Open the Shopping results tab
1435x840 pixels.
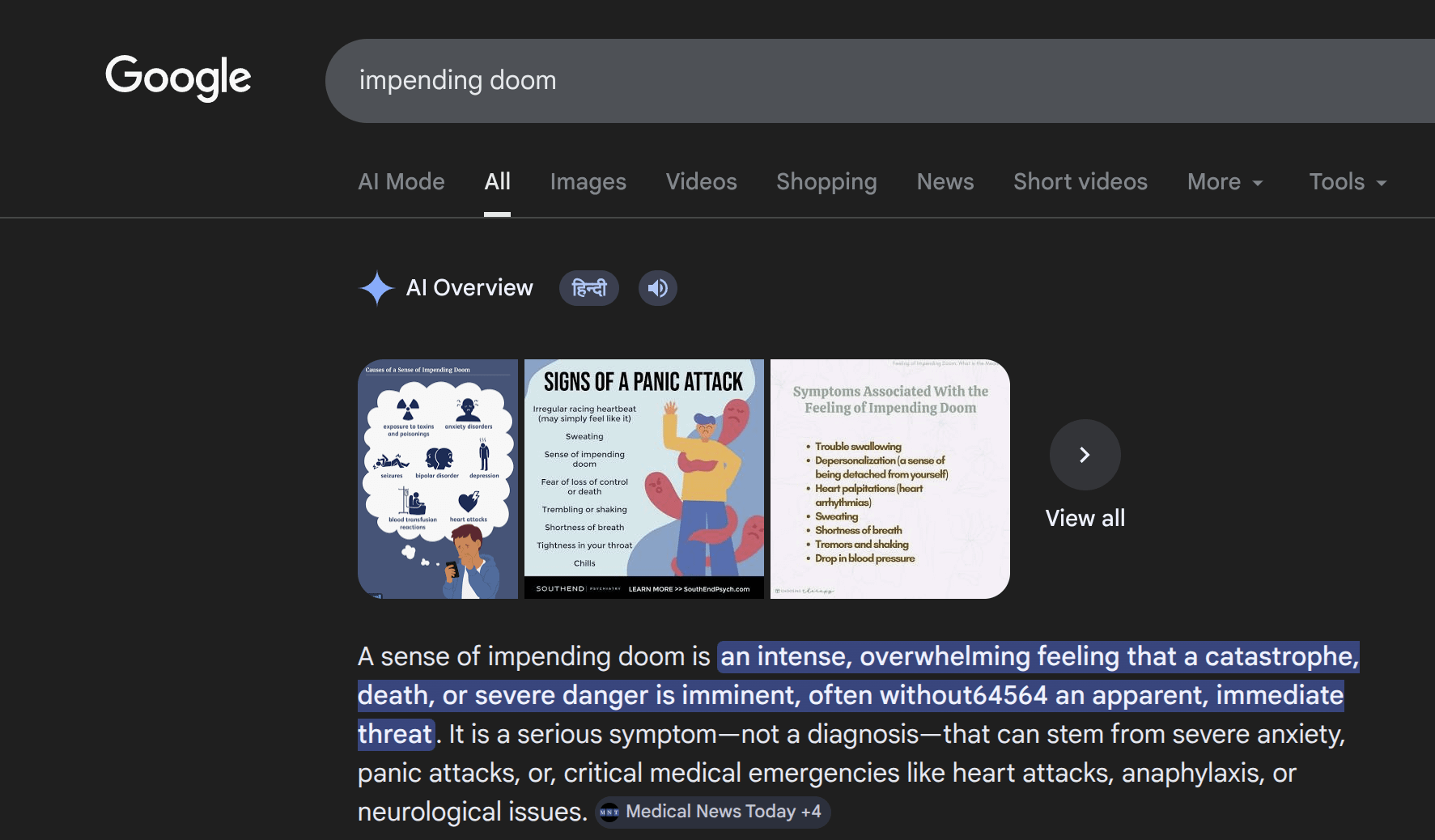[826, 182]
